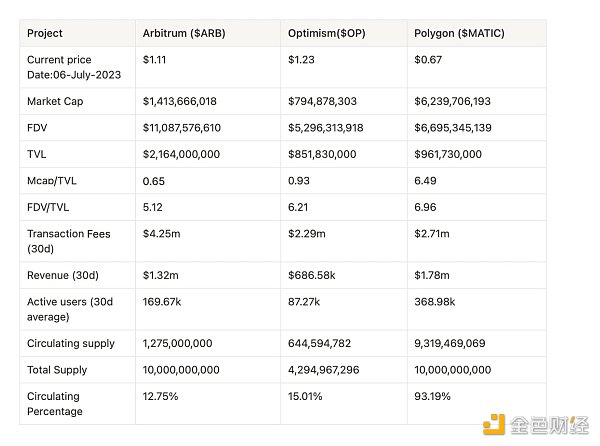Select the Optimism($OP) column header
Image resolution: width=600 pixels, height=446 pixels.
327,33
